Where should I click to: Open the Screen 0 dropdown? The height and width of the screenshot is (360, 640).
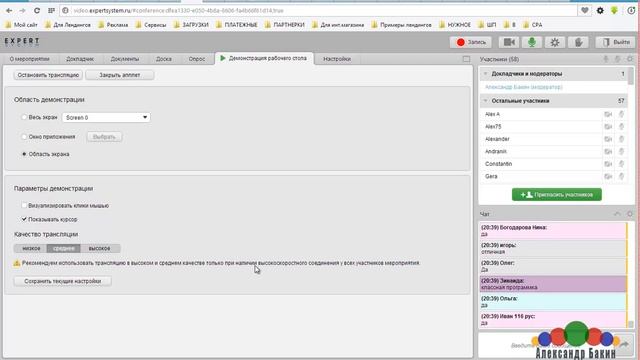[106, 118]
